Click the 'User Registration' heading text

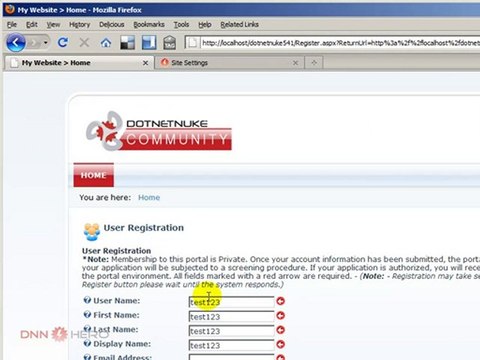[x=144, y=228]
